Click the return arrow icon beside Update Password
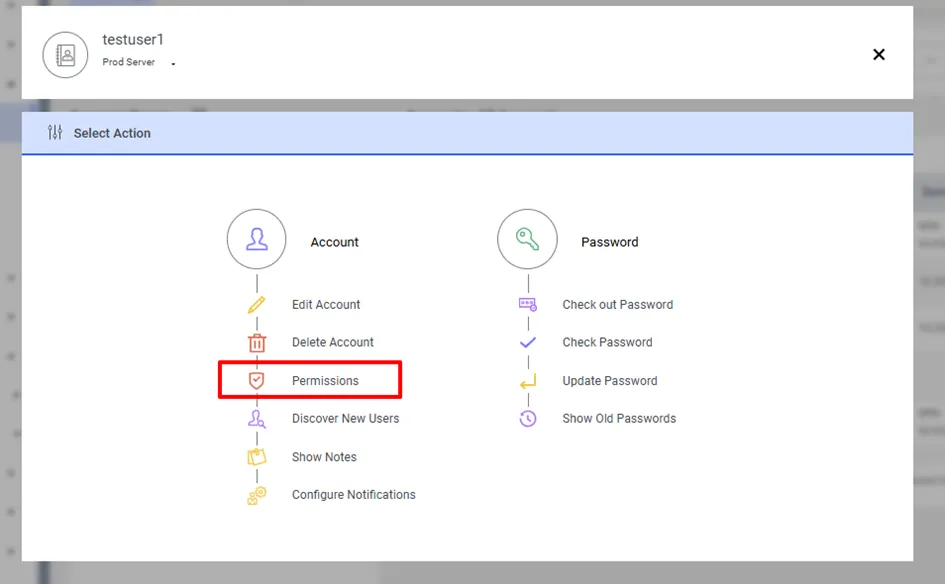This screenshot has width=945, height=584. 528,381
